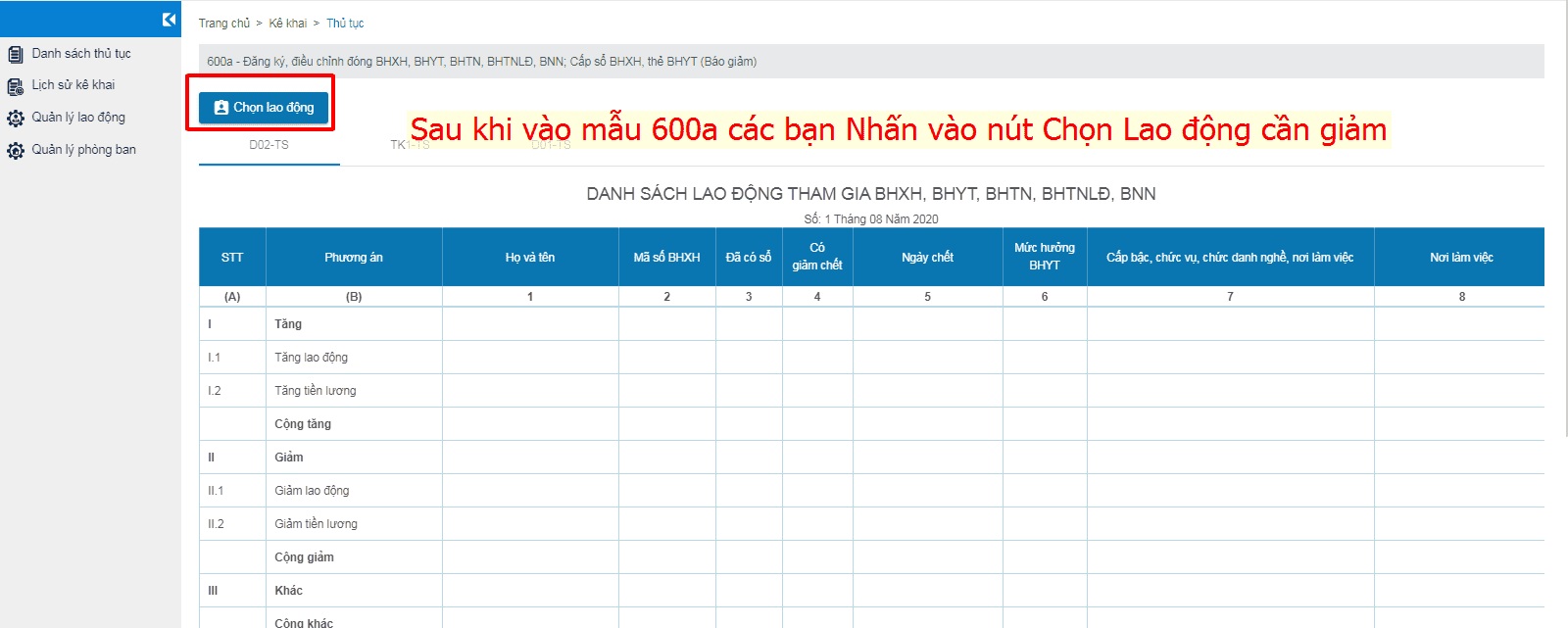Go to Kê khai breadcrumb

tap(288, 24)
